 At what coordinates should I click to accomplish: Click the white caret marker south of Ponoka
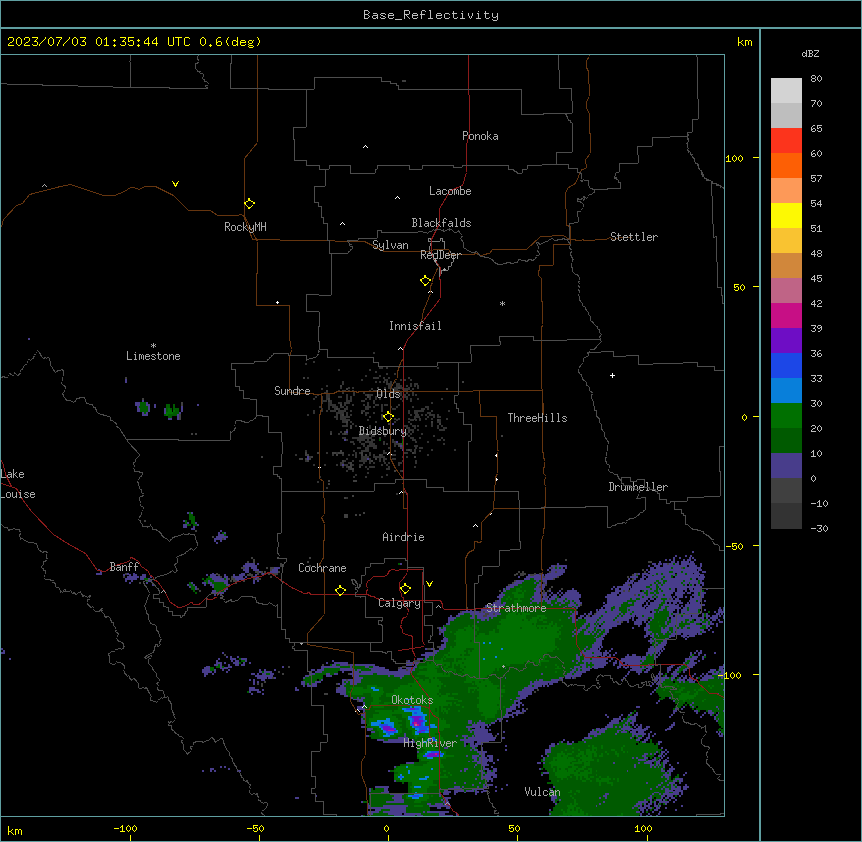coord(366,147)
